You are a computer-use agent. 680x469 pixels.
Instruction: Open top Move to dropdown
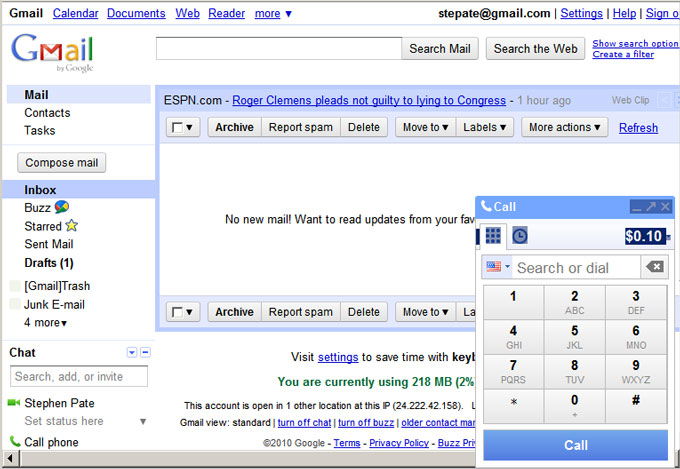pos(425,127)
